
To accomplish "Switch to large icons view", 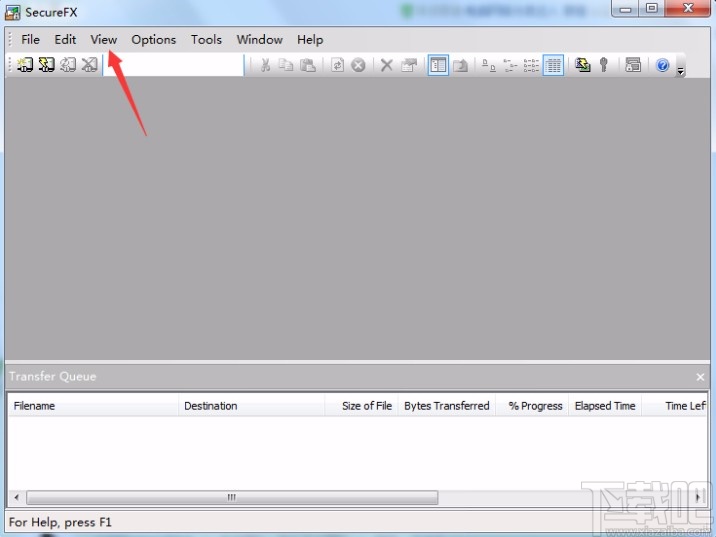I will click(x=489, y=65).
